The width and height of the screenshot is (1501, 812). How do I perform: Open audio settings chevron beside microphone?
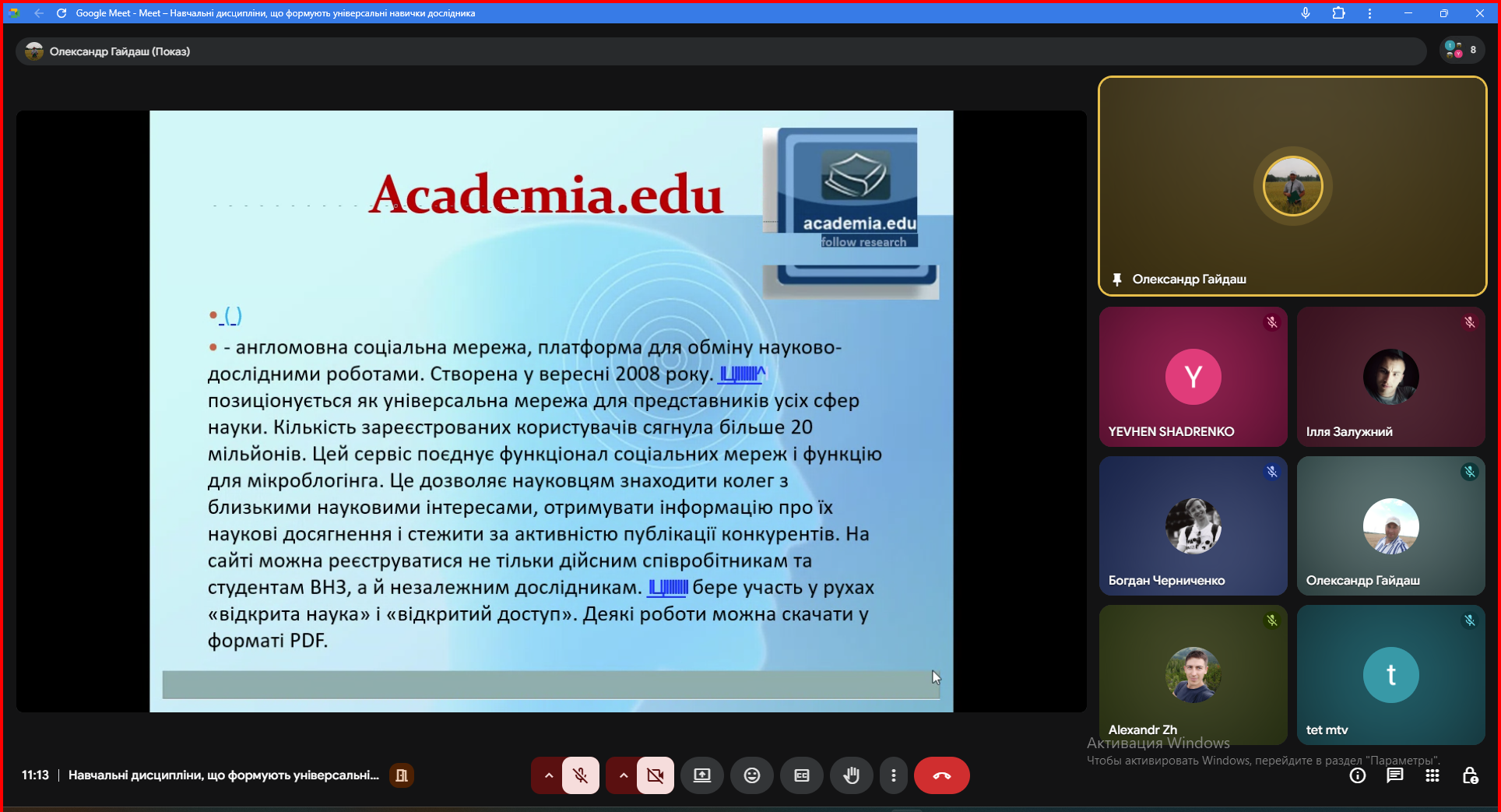pos(548,775)
